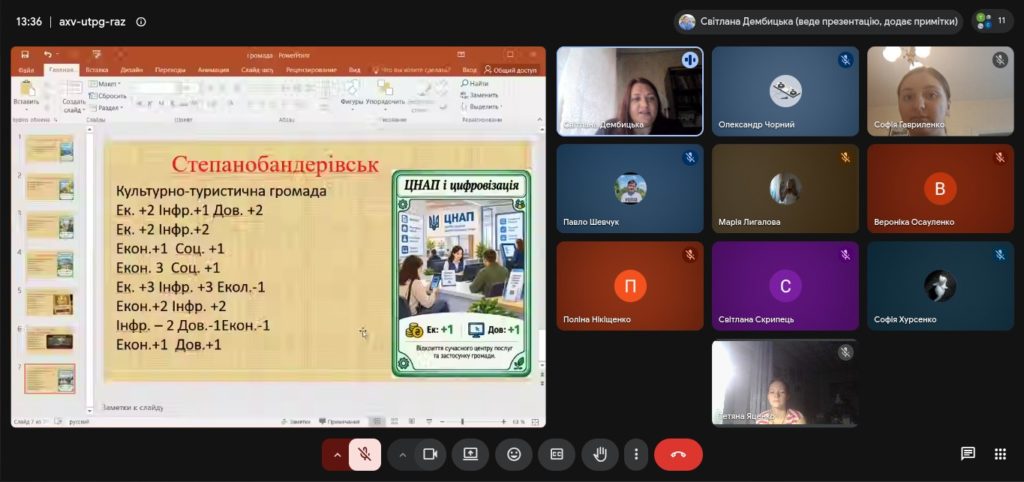Switch to the Вставка ribbon tab
This screenshot has width=1024, height=482.
coord(97,70)
